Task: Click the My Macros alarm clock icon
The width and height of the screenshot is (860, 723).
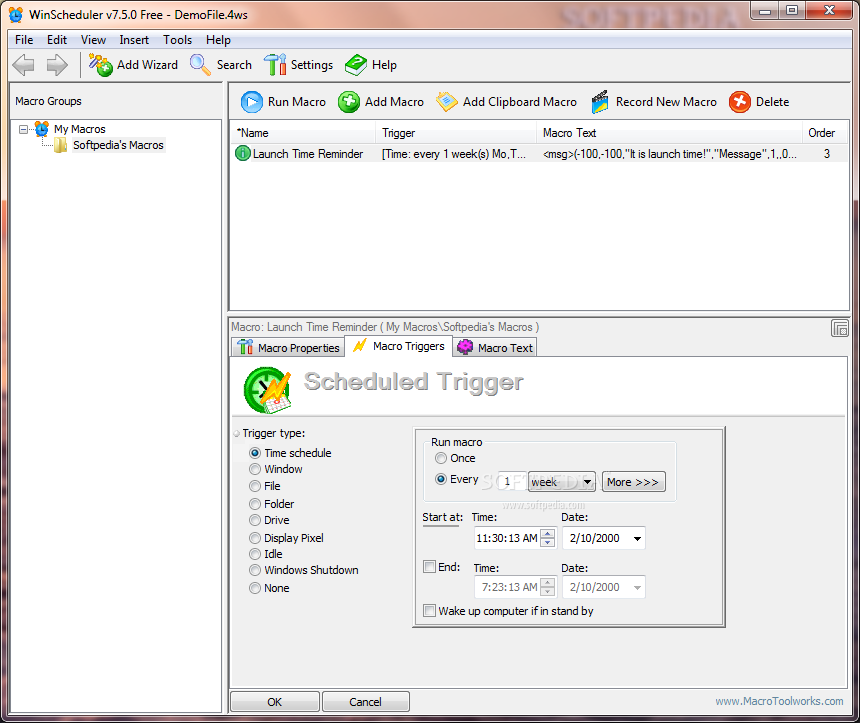Action: [42, 129]
